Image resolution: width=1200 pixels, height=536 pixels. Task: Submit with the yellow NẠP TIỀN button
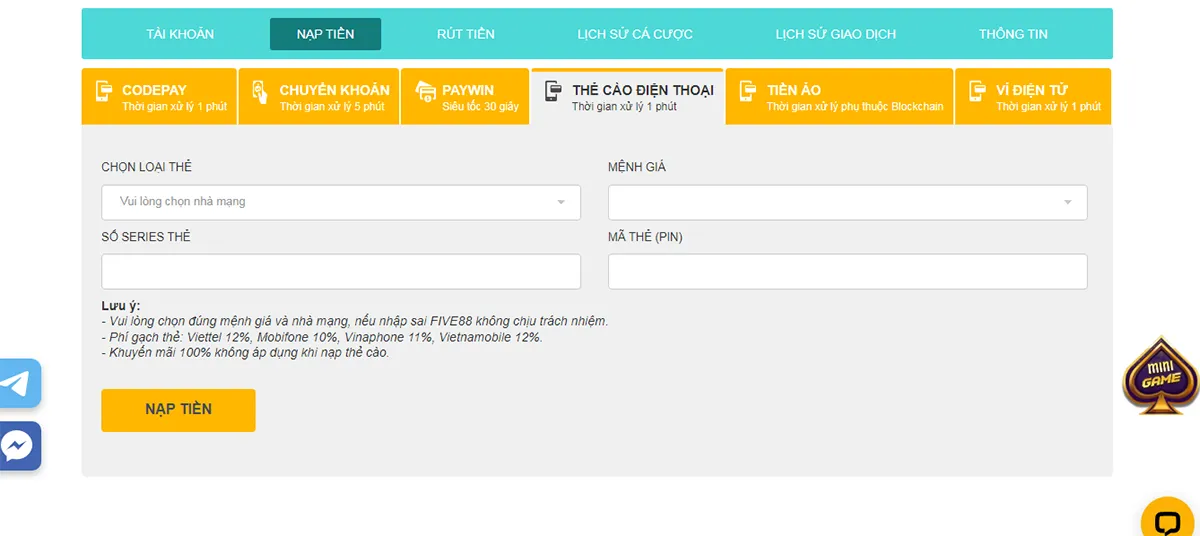pos(178,410)
